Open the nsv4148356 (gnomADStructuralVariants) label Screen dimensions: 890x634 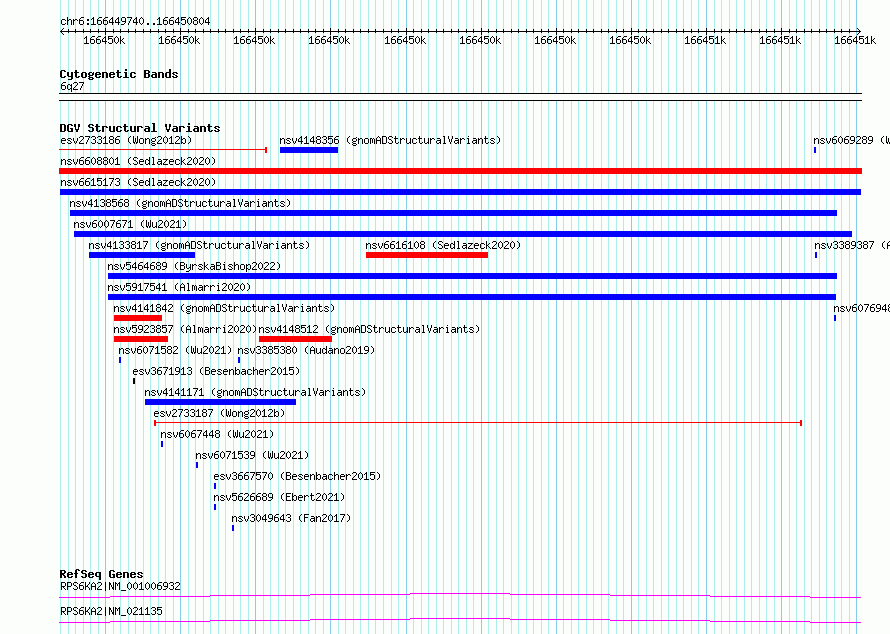(x=391, y=140)
